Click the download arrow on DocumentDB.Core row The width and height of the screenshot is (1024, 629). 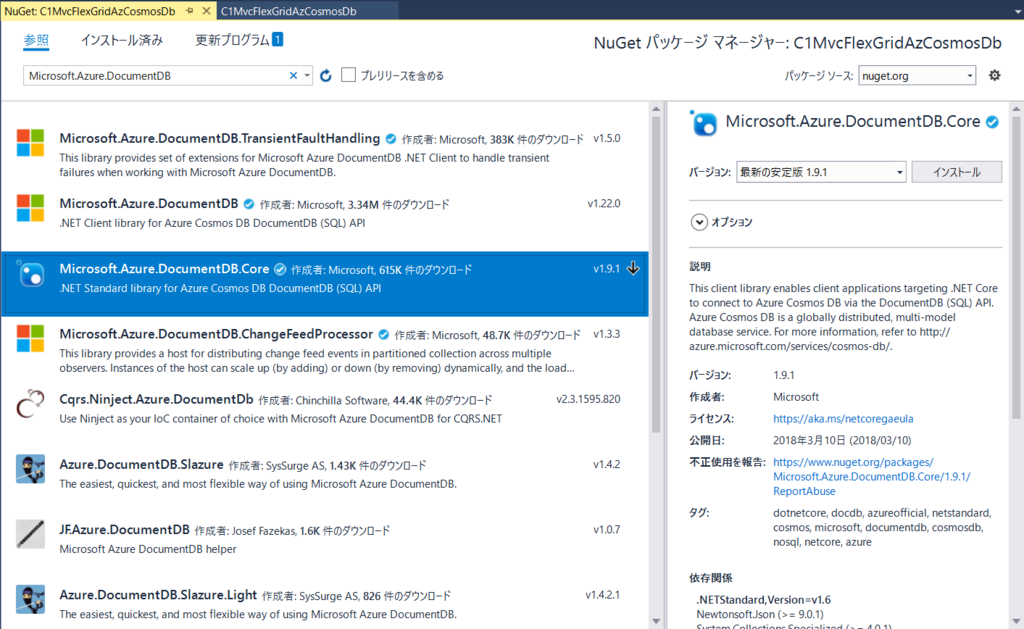point(633,268)
